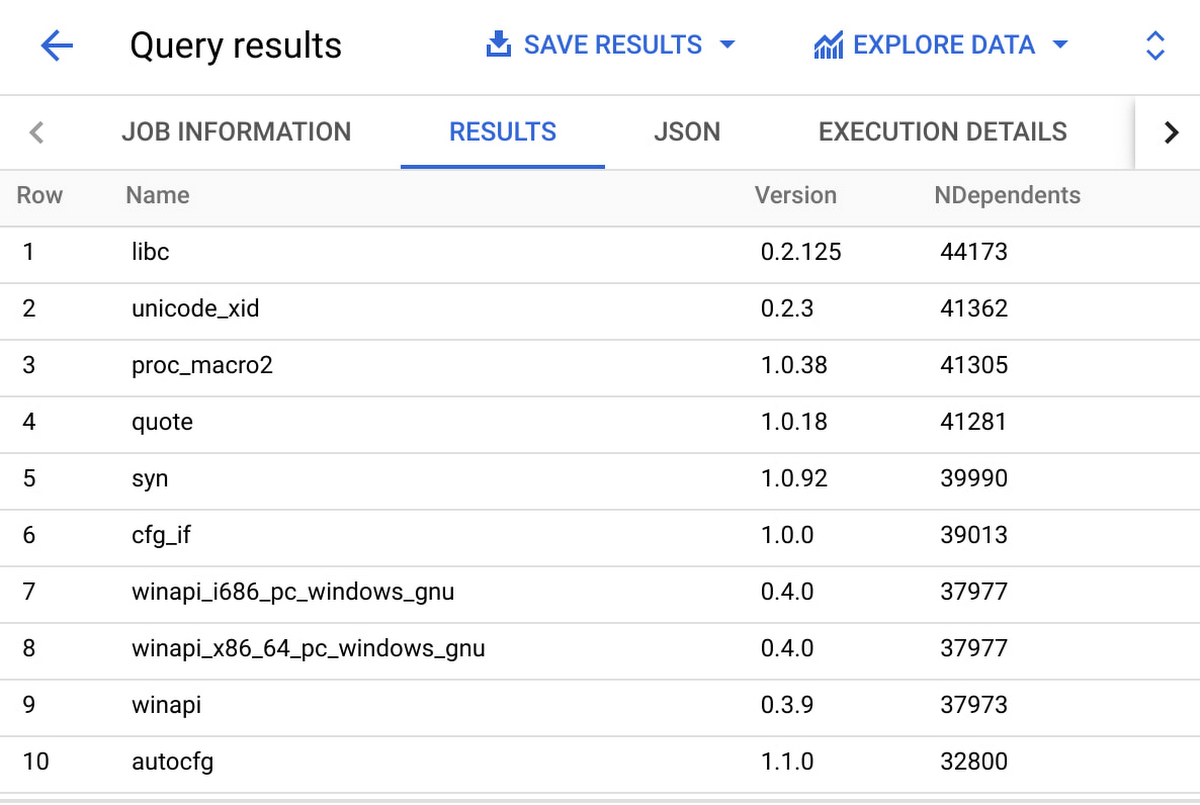
Task: Click dependents count 39013
Action: (x=974, y=535)
